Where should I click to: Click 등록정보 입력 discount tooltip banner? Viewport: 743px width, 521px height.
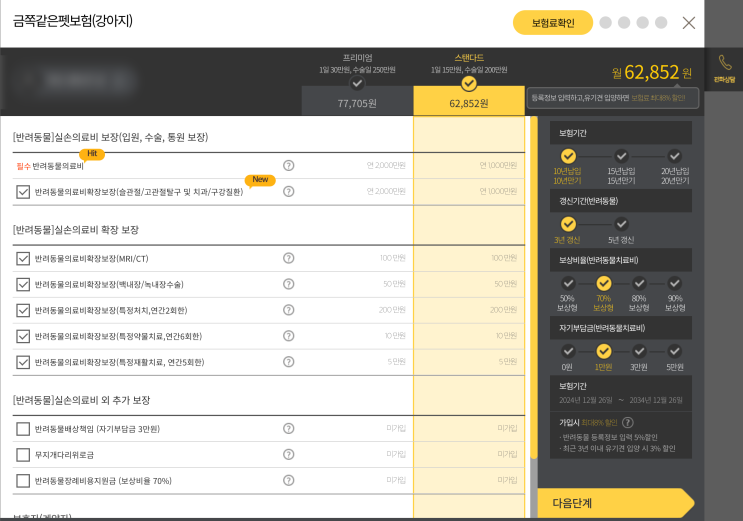point(612,98)
